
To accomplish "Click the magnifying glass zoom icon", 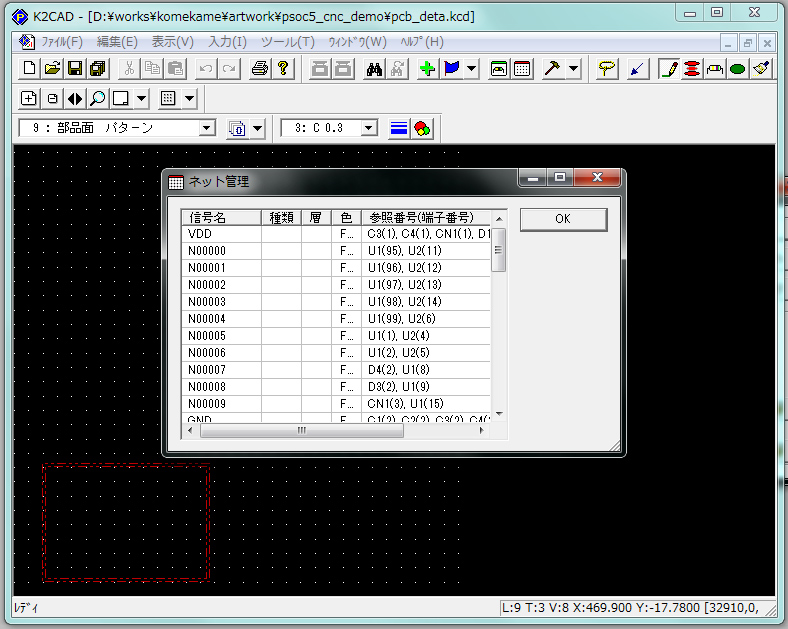I will [98, 98].
